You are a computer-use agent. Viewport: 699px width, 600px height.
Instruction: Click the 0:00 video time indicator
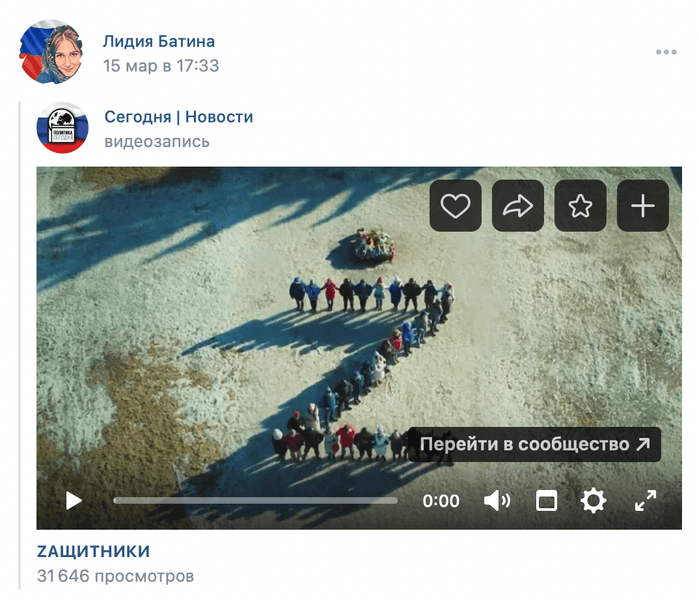[x=441, y=501]
